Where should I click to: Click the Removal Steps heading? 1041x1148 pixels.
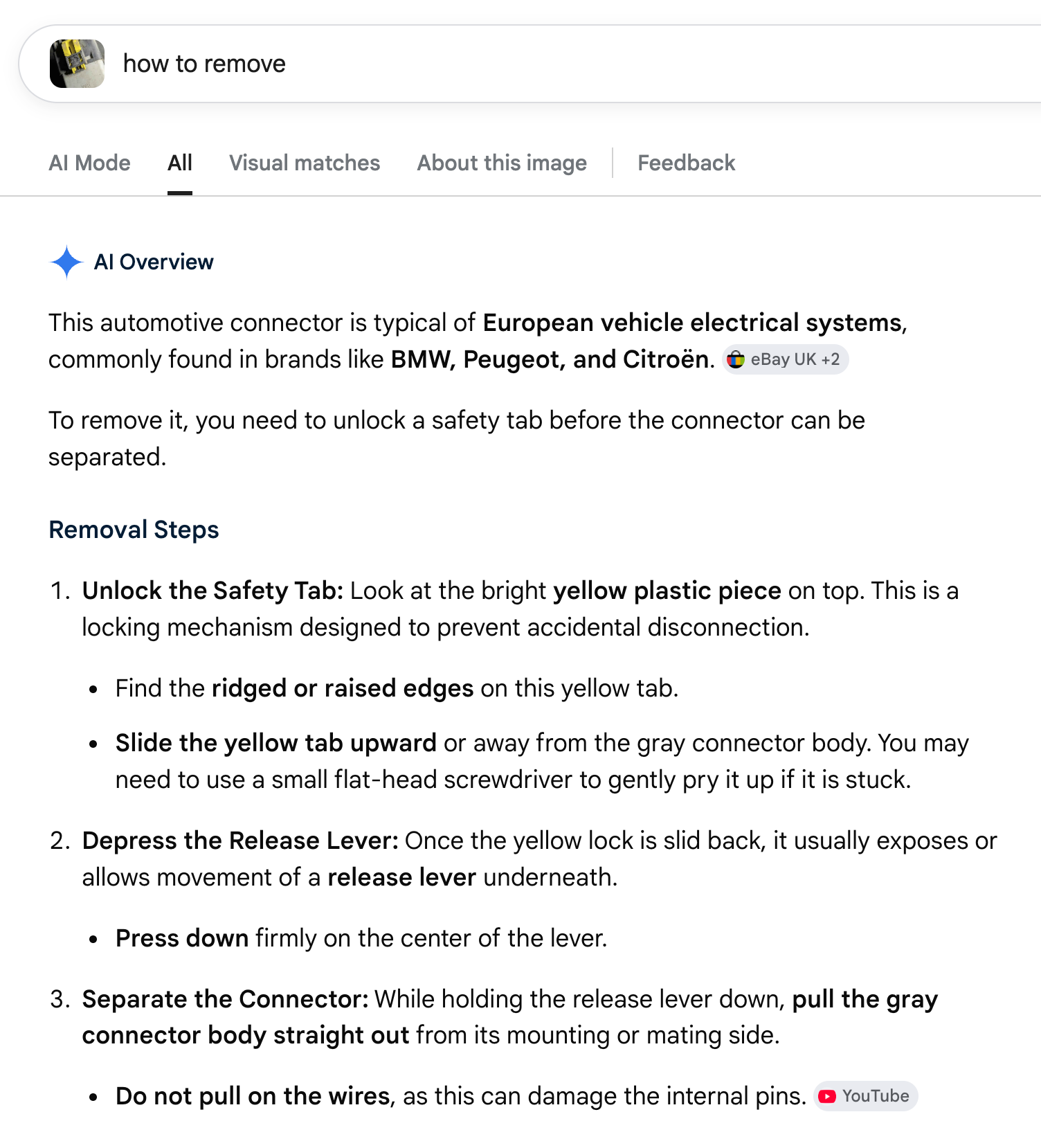pyautogui.click(x=134, y=530)
